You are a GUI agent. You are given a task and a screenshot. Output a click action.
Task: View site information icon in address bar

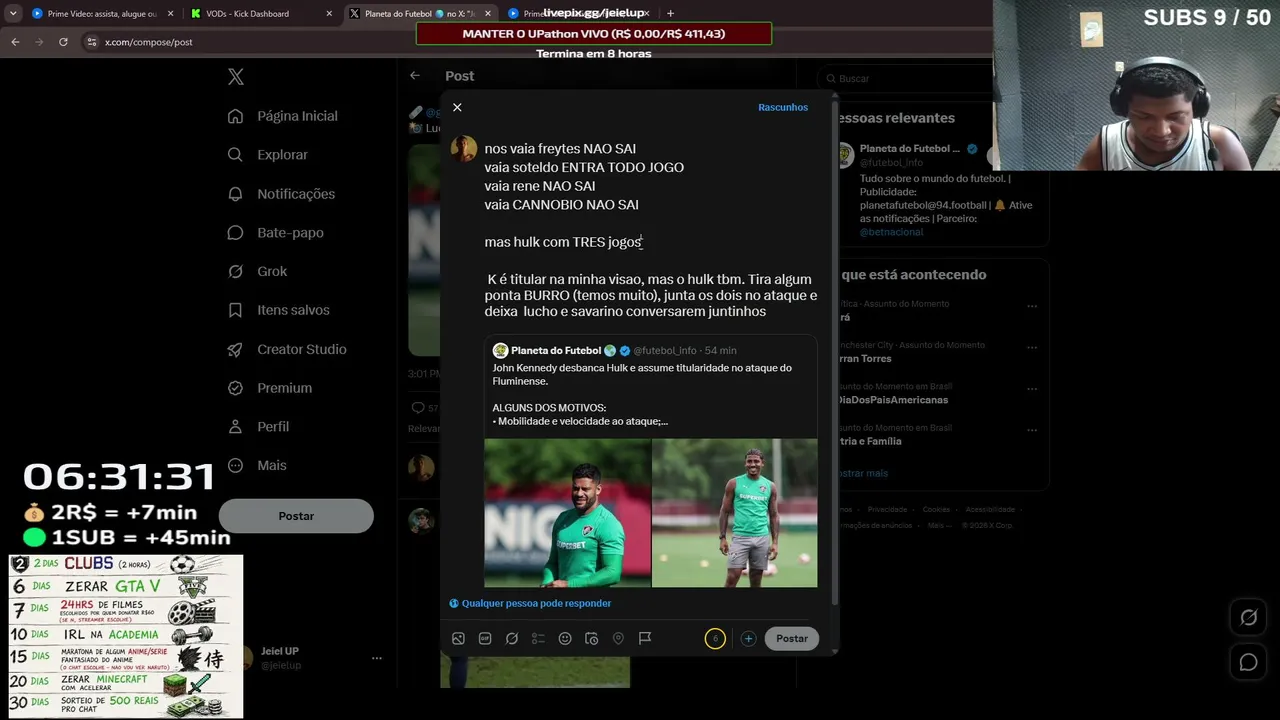tap(92, 42)
